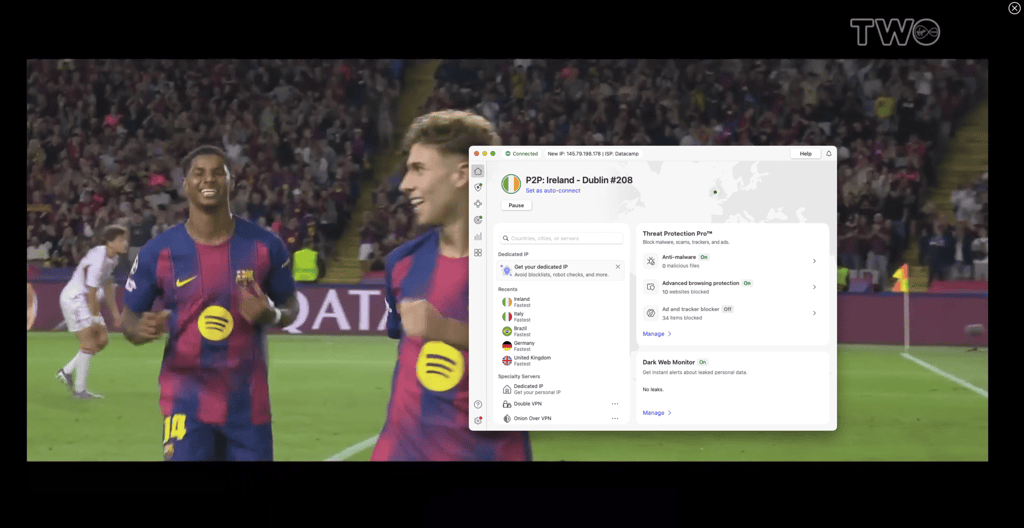Select Ireland Fastest in Recents

pos(561,302)
